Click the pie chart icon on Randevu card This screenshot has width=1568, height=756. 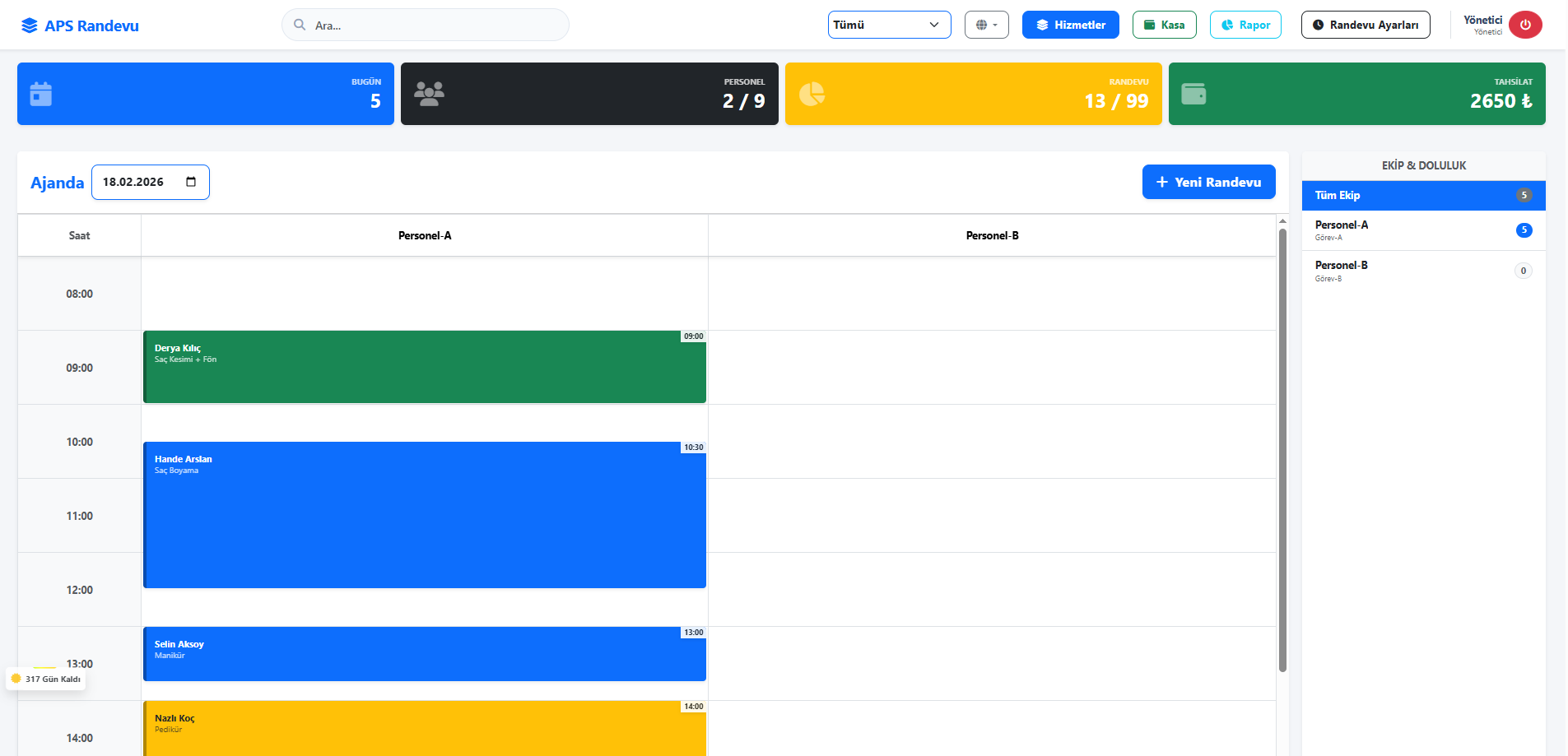(x=812, y=94)
